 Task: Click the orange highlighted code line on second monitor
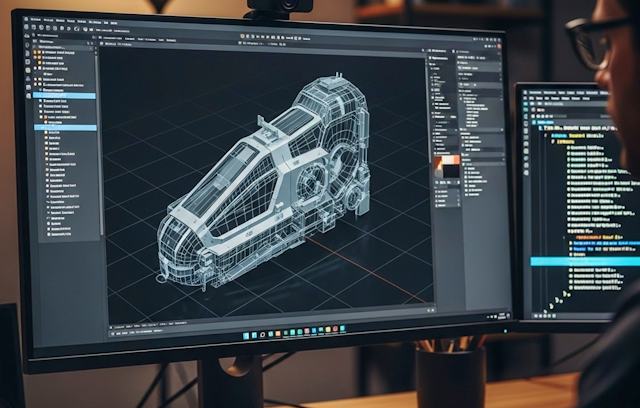600,237
